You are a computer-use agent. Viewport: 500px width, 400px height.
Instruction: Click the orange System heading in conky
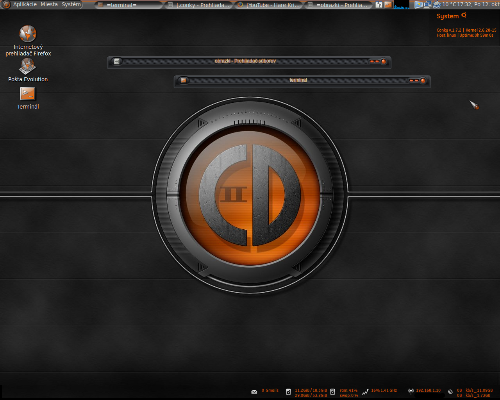point(448,16)
